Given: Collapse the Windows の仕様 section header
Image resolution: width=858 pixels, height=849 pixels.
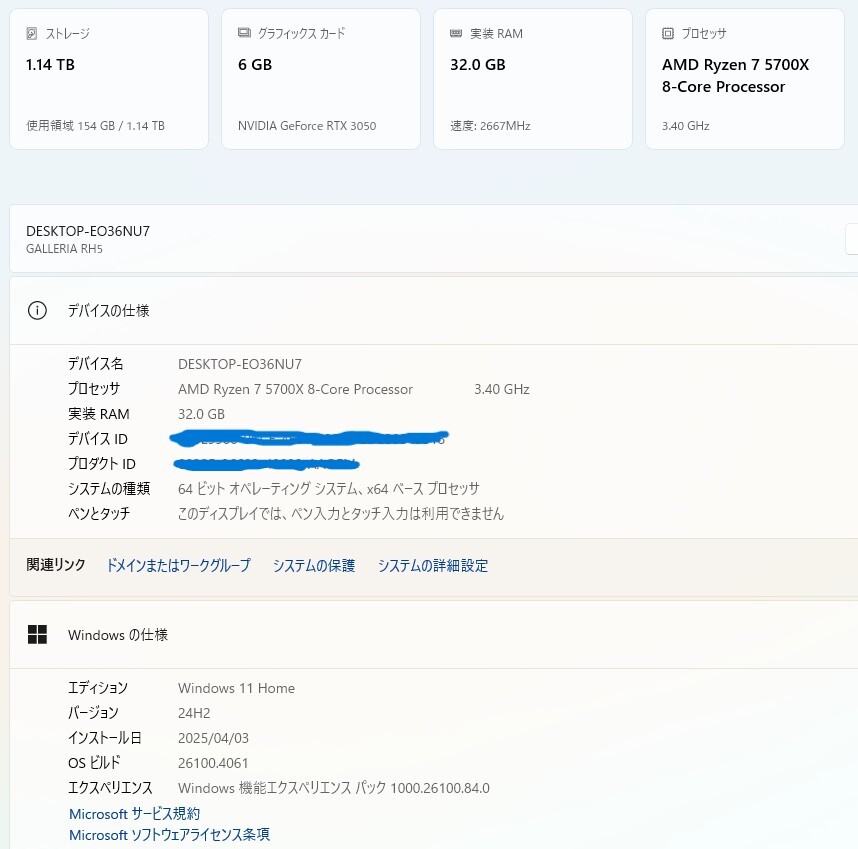Looking at the screenshot, I should click(434, 635).
